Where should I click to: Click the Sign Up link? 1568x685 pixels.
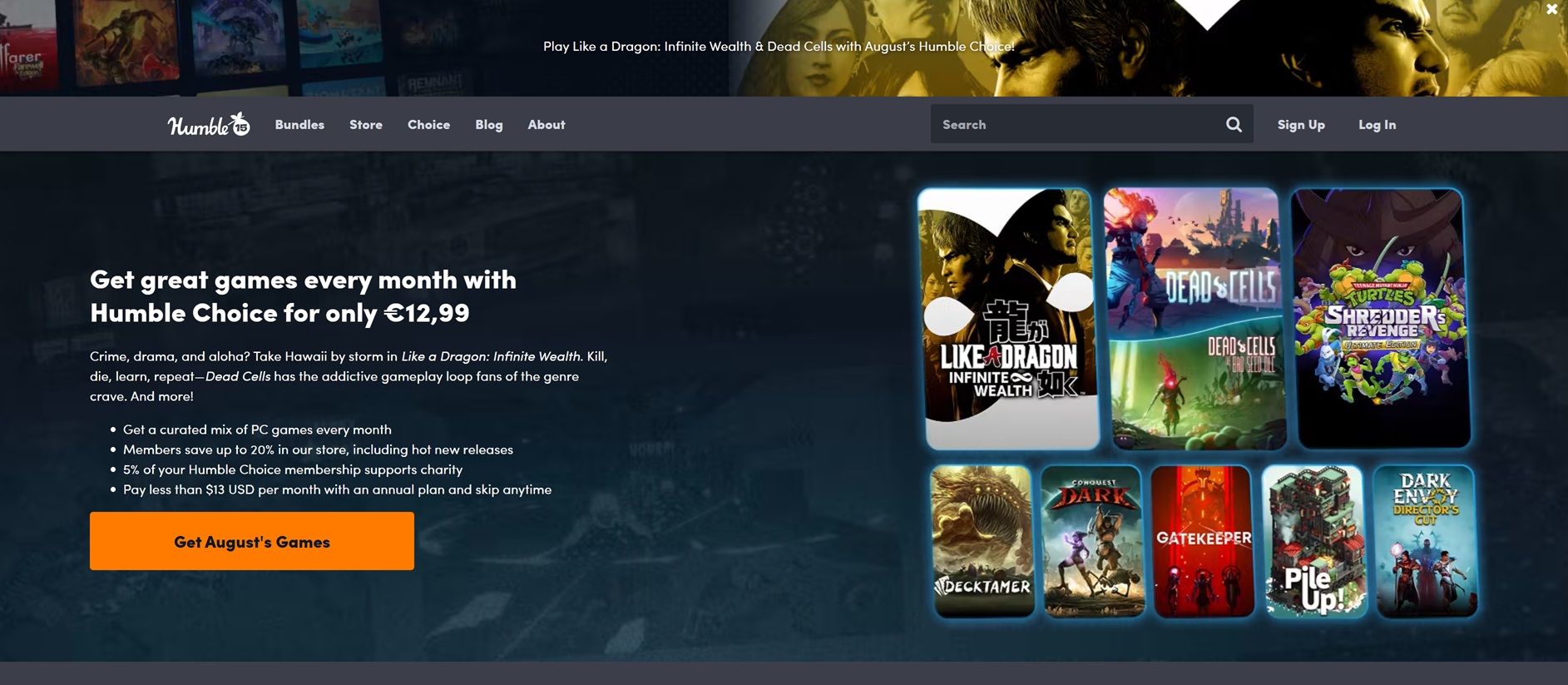[x=1301, y=124]
